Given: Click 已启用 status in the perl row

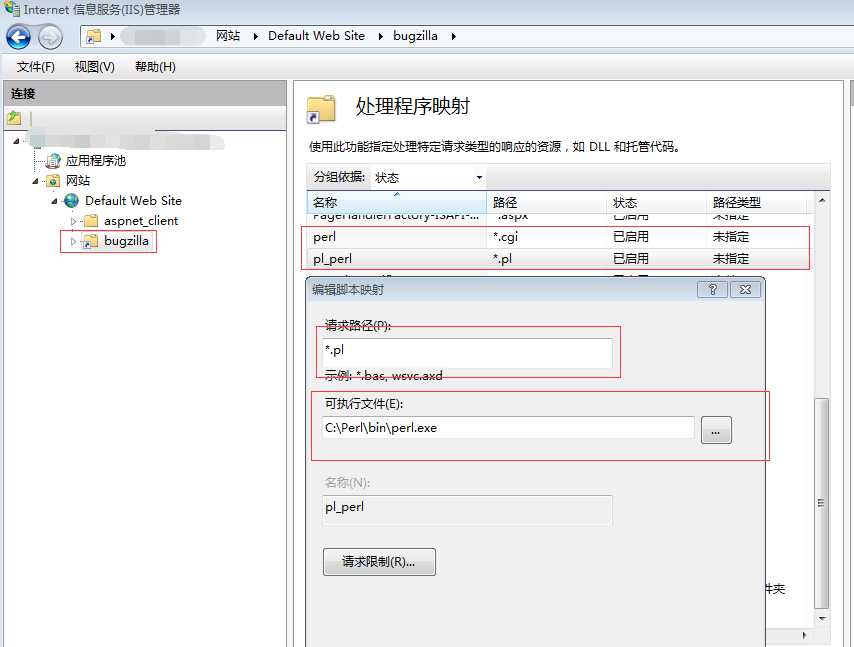Looking at the screenshot, I should click(631, 237).
